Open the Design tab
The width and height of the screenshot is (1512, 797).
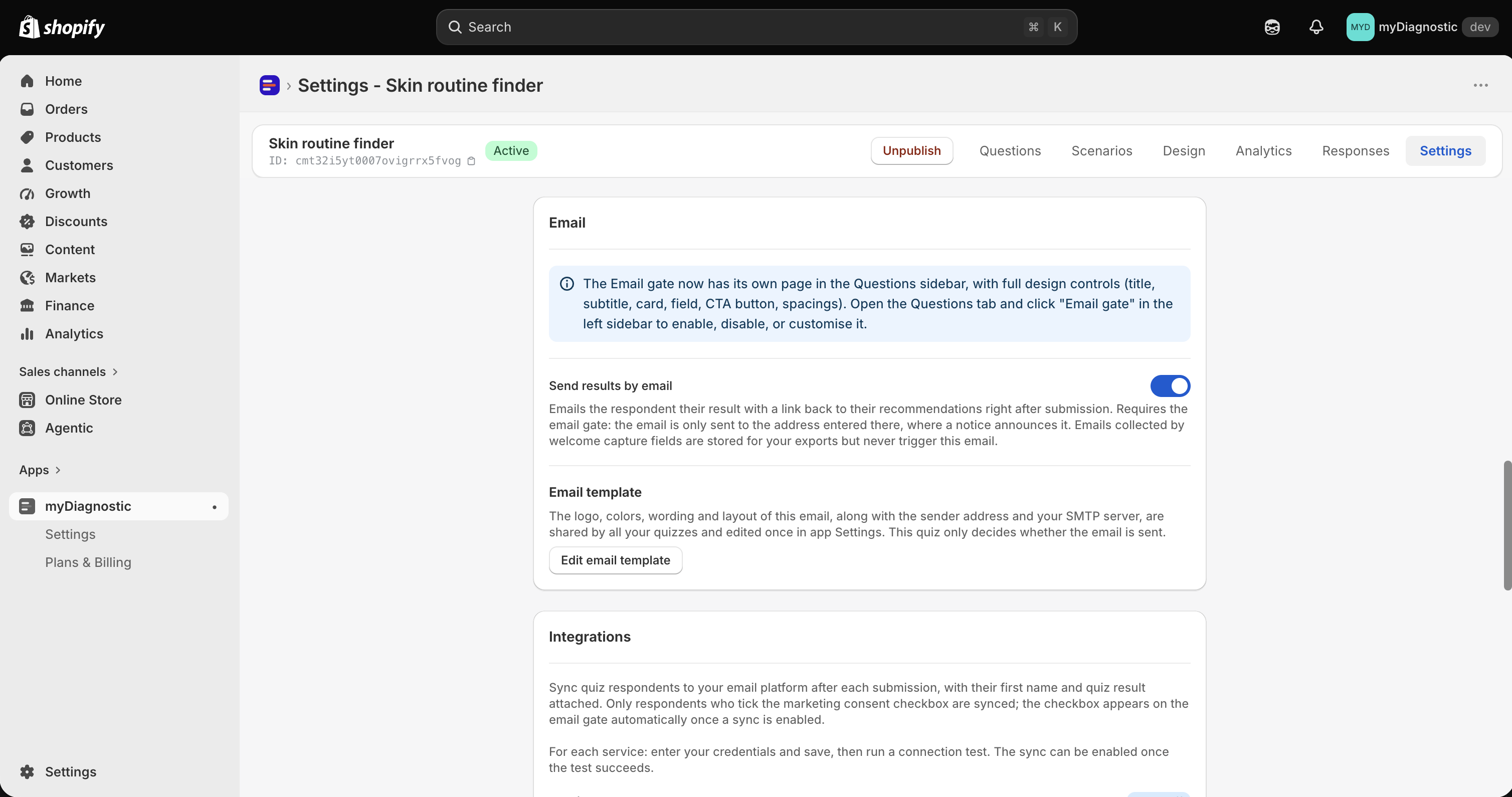tap(1184, 151)
